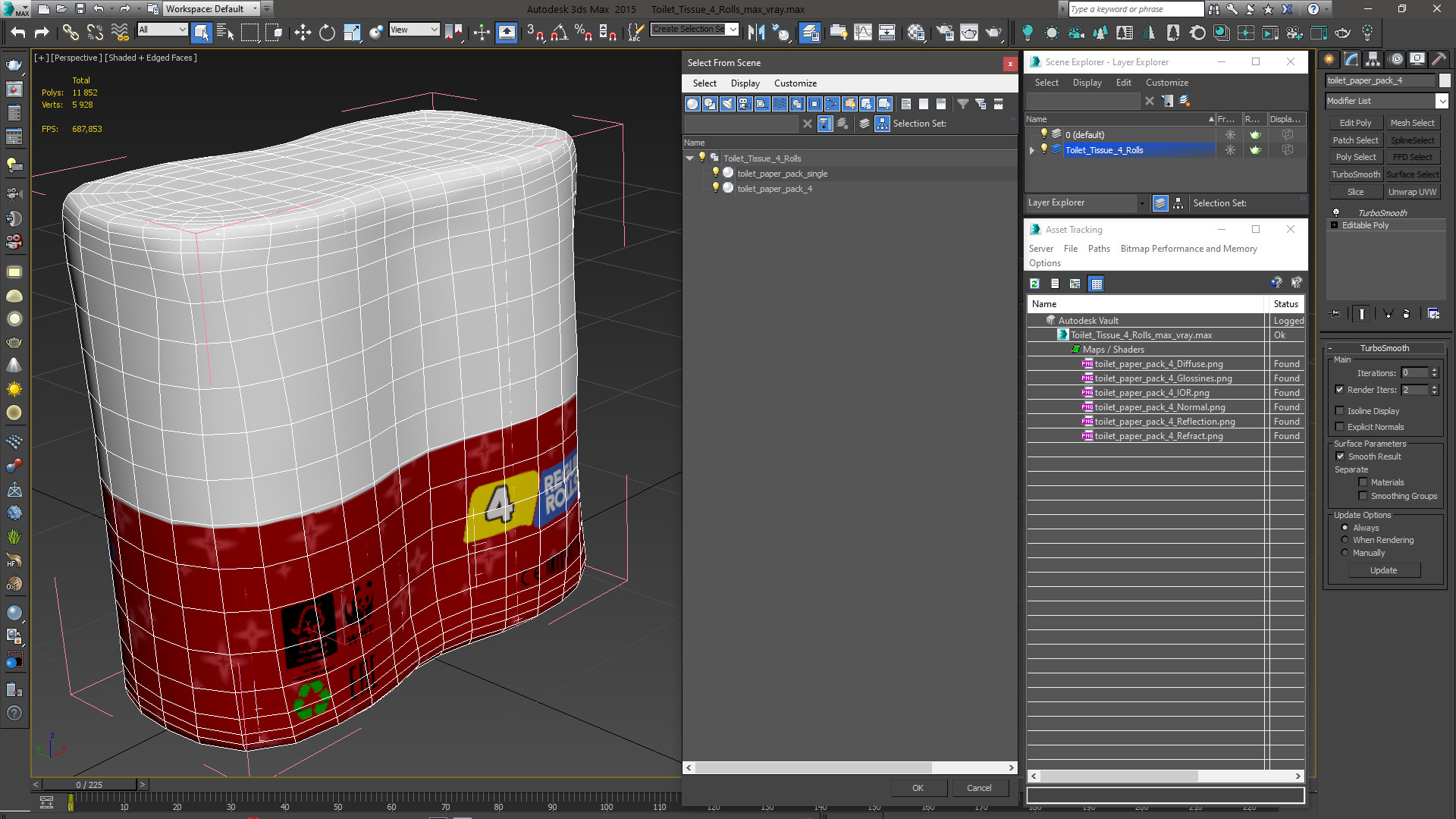Select the Always update option
This screenshot has width=1456, height=819.
pyautogui.click(x=1345, y=528)
